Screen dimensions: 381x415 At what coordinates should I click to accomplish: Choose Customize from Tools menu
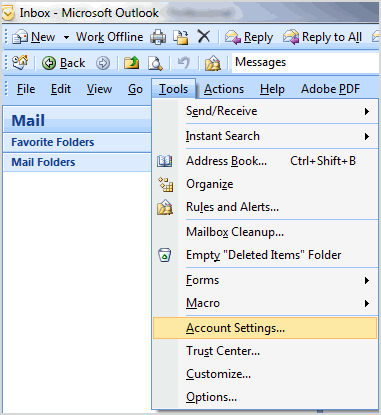265,374
